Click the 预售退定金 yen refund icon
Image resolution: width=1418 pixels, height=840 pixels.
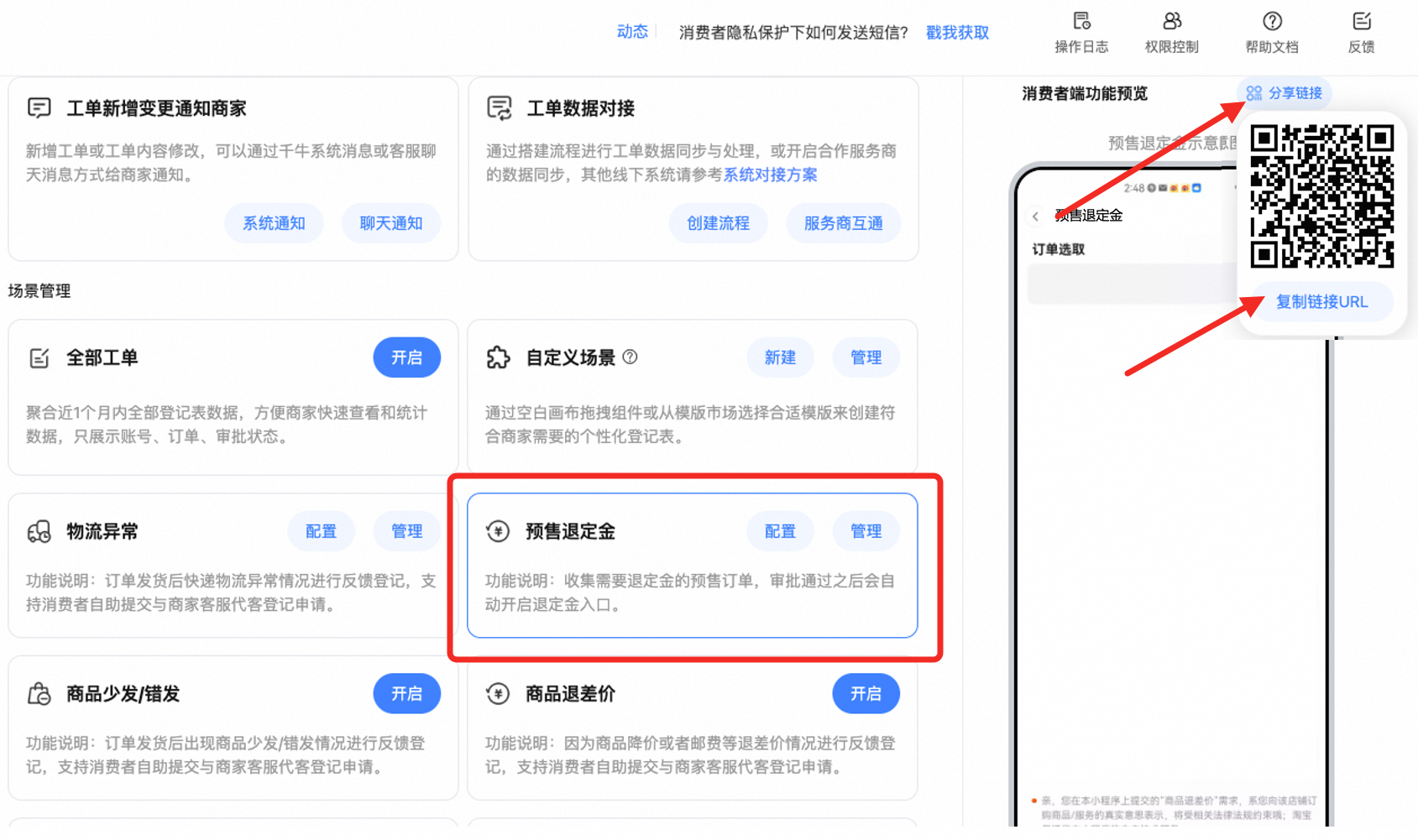point(498,531)
